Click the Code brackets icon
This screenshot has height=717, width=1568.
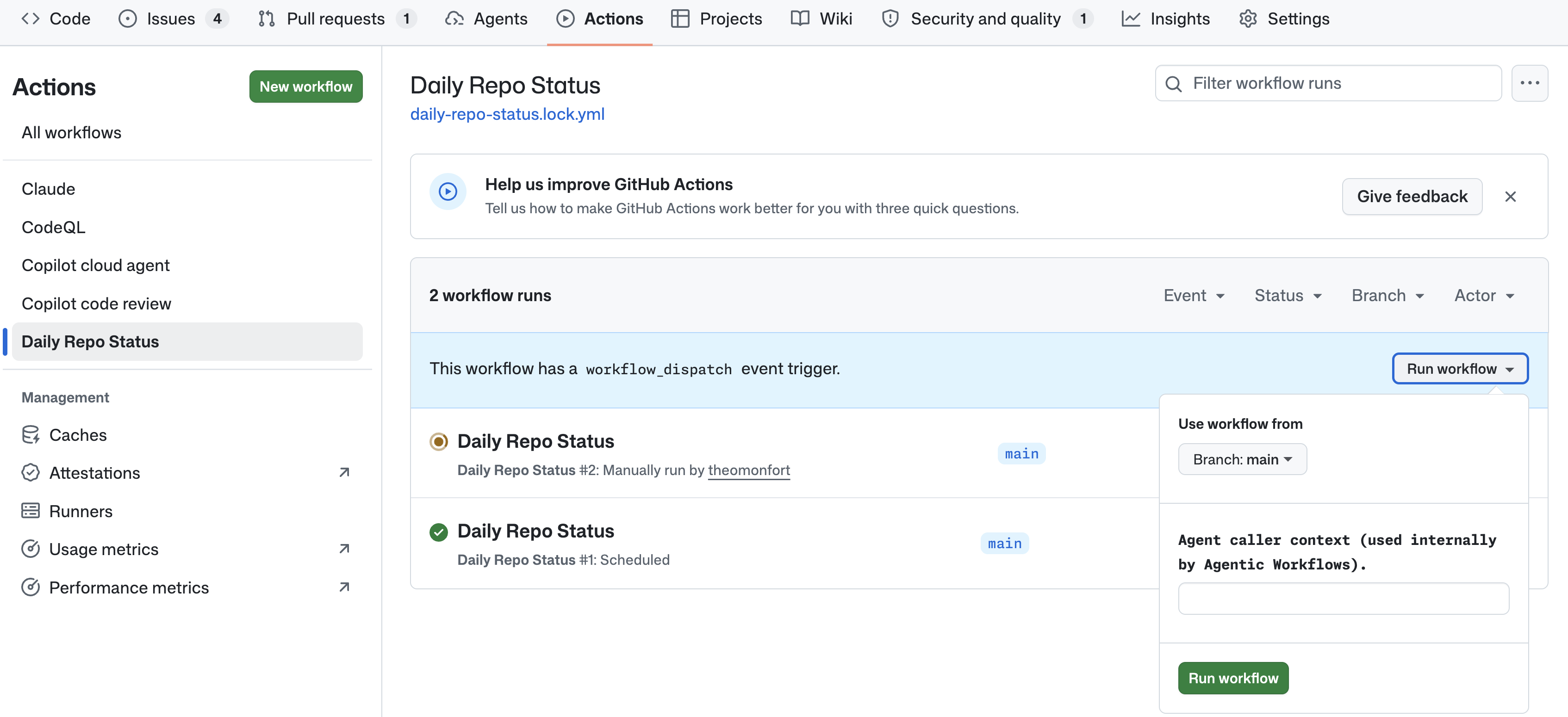coord(31,19)
